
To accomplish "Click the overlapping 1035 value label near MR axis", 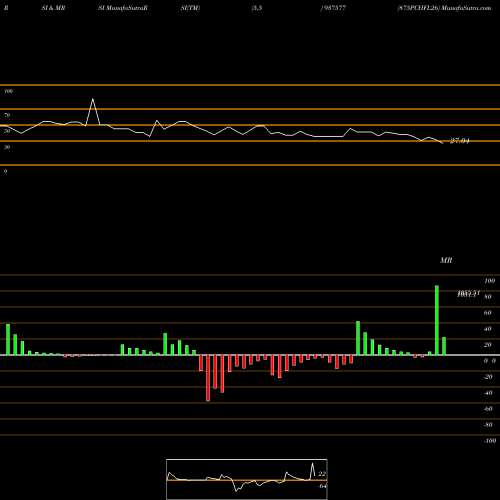I will tap(468, 294).
